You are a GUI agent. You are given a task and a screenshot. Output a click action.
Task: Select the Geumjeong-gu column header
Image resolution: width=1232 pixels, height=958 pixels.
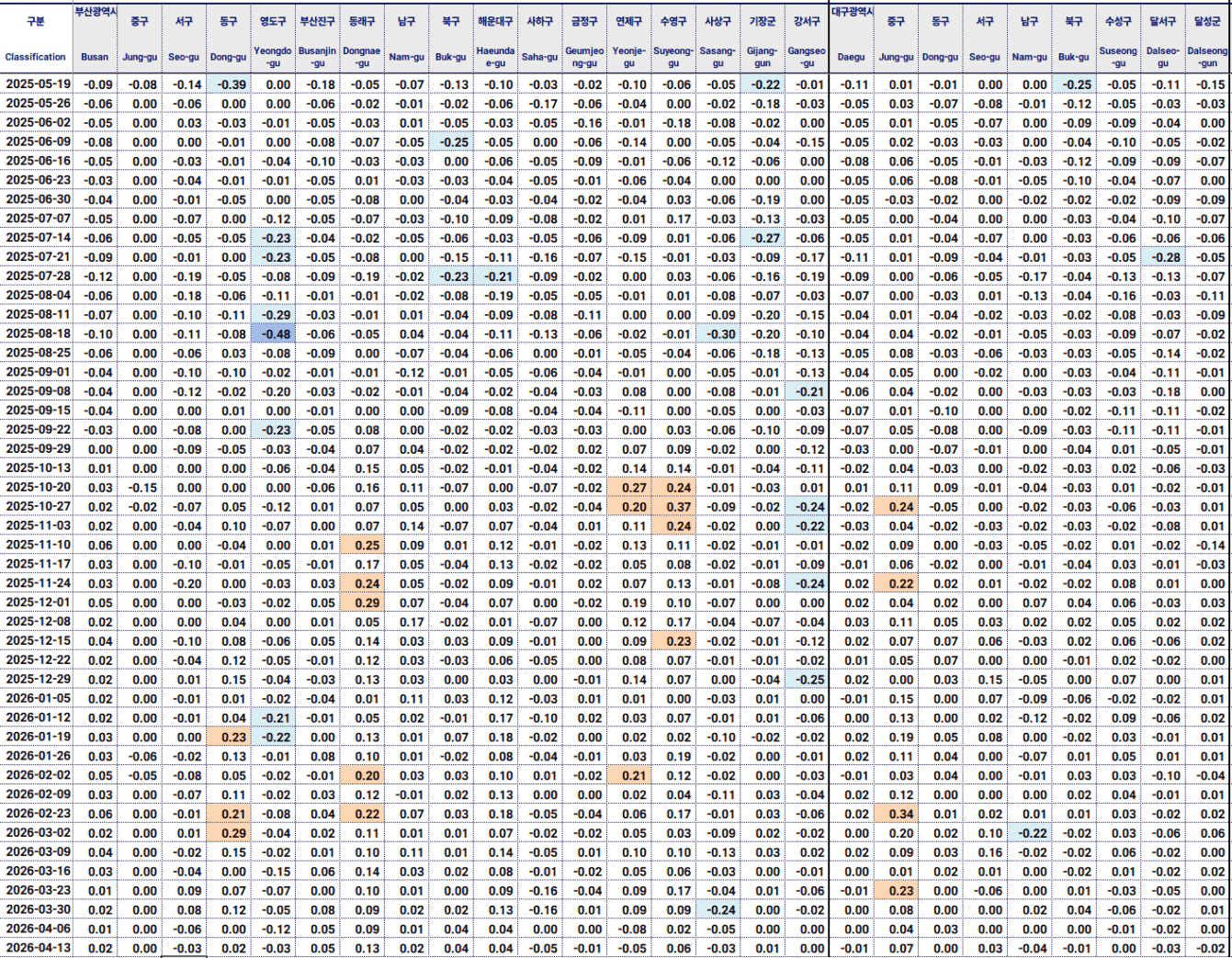584,57
